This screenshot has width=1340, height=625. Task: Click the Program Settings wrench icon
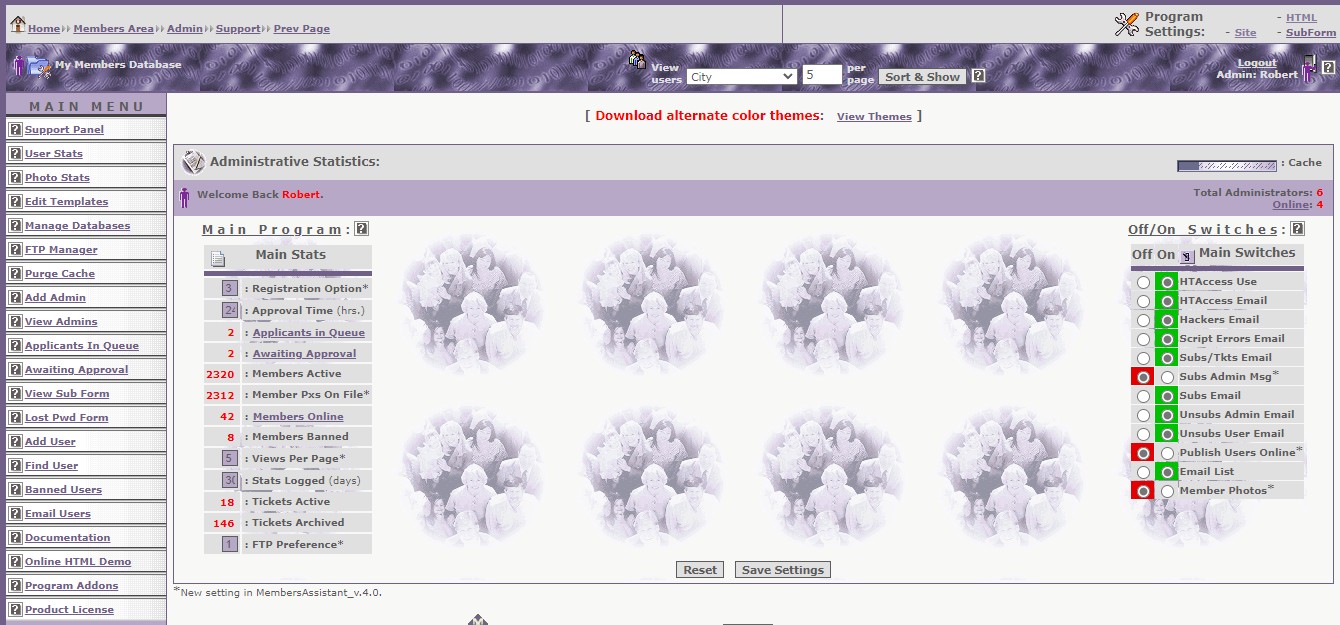click(x=1127, y=24)
